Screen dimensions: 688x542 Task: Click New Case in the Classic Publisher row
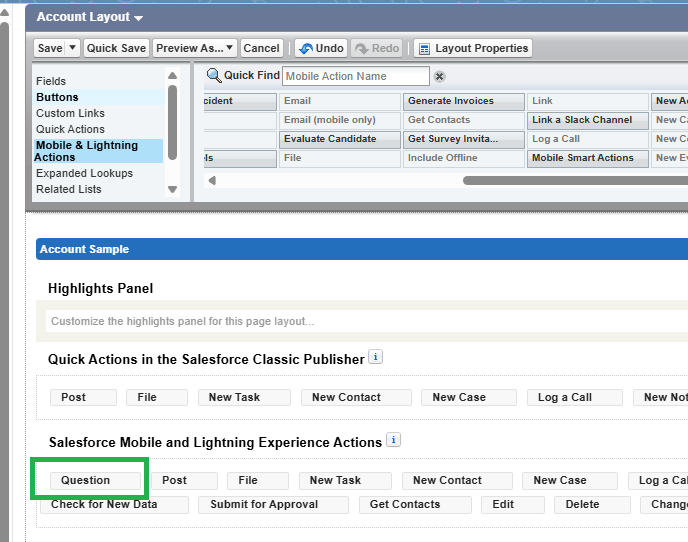point(469,397)
